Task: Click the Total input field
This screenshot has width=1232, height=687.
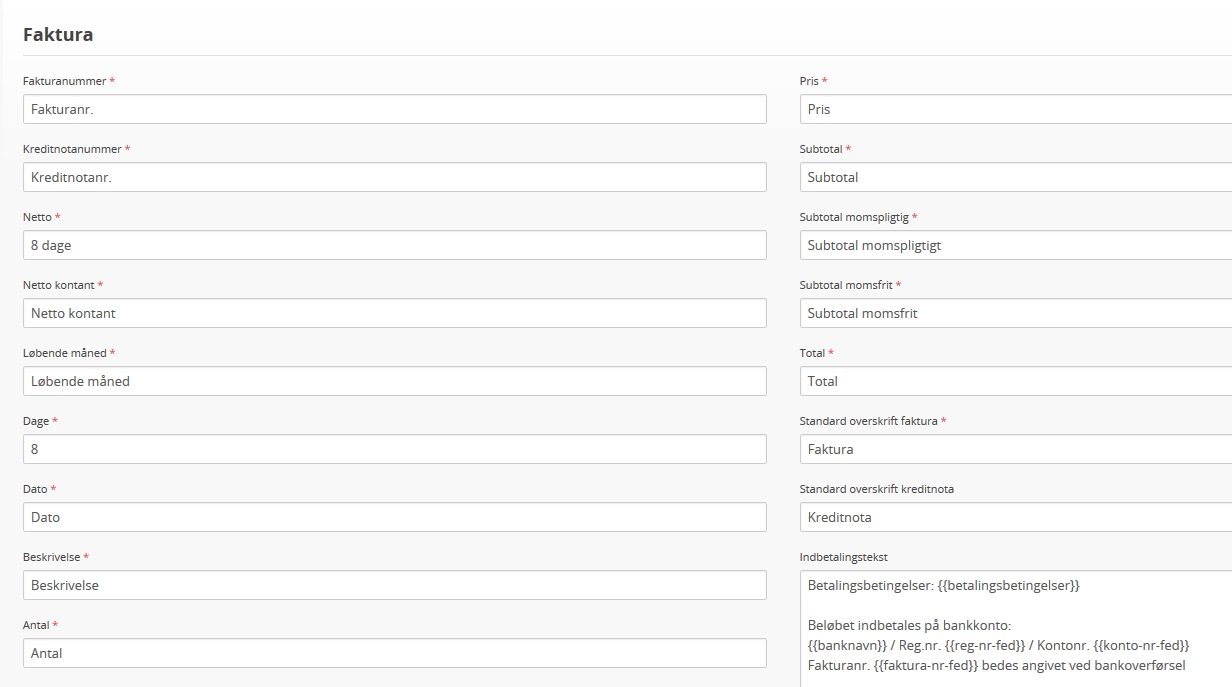Action: point(1016,381)
